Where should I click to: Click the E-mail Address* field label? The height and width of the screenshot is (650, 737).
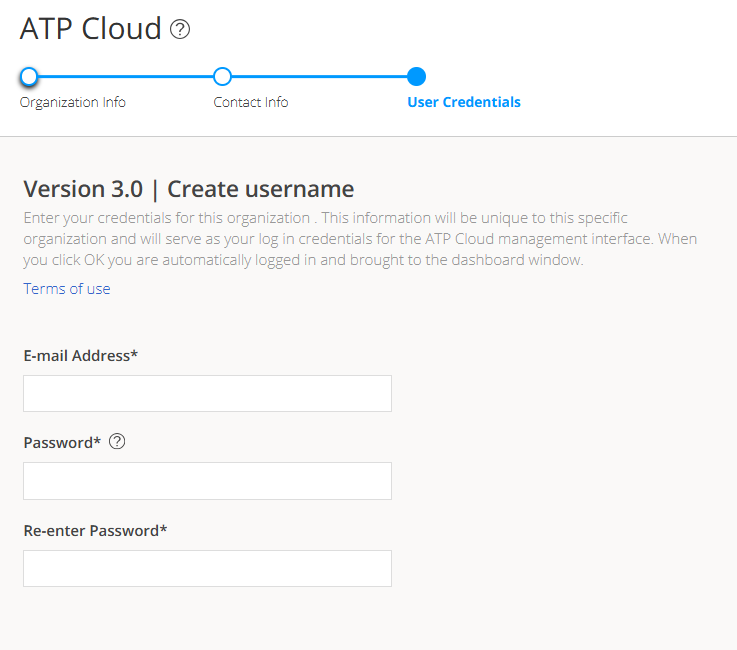coord(80,356)
